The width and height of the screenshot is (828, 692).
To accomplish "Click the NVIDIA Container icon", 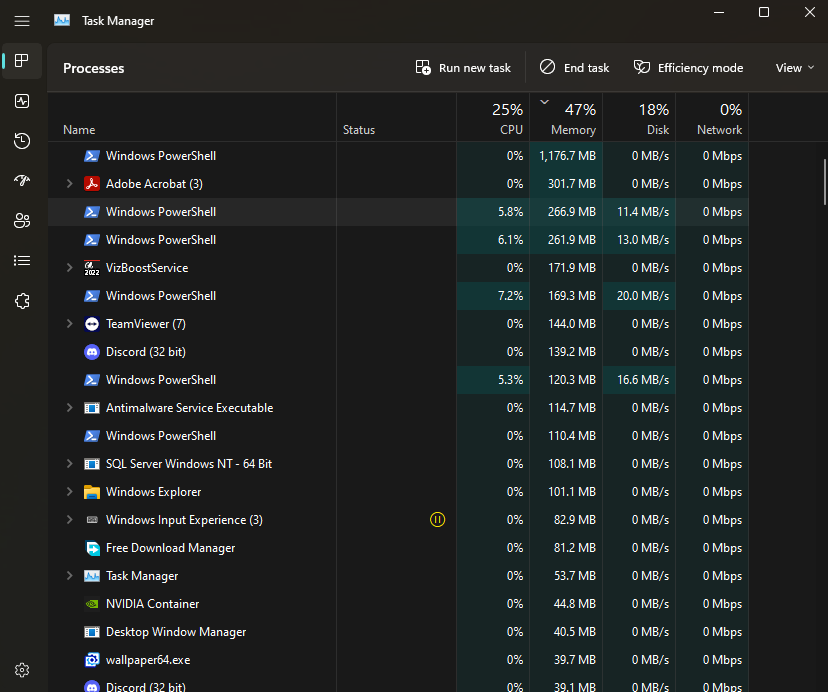I will point(92,604).
